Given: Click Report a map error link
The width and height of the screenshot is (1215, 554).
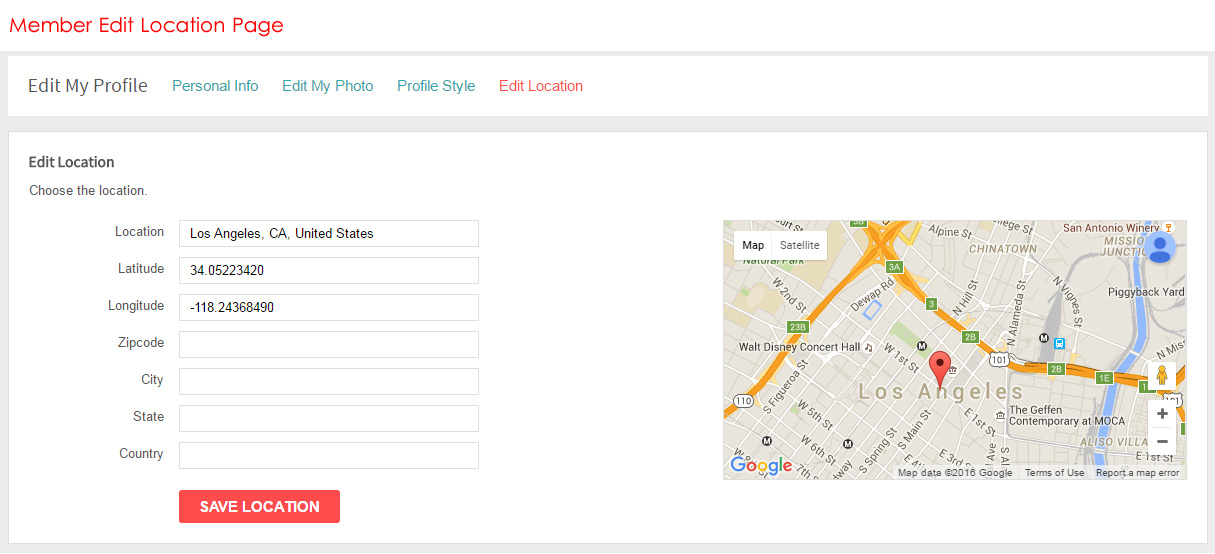Looking at the screenshot, I should 1137,473.
